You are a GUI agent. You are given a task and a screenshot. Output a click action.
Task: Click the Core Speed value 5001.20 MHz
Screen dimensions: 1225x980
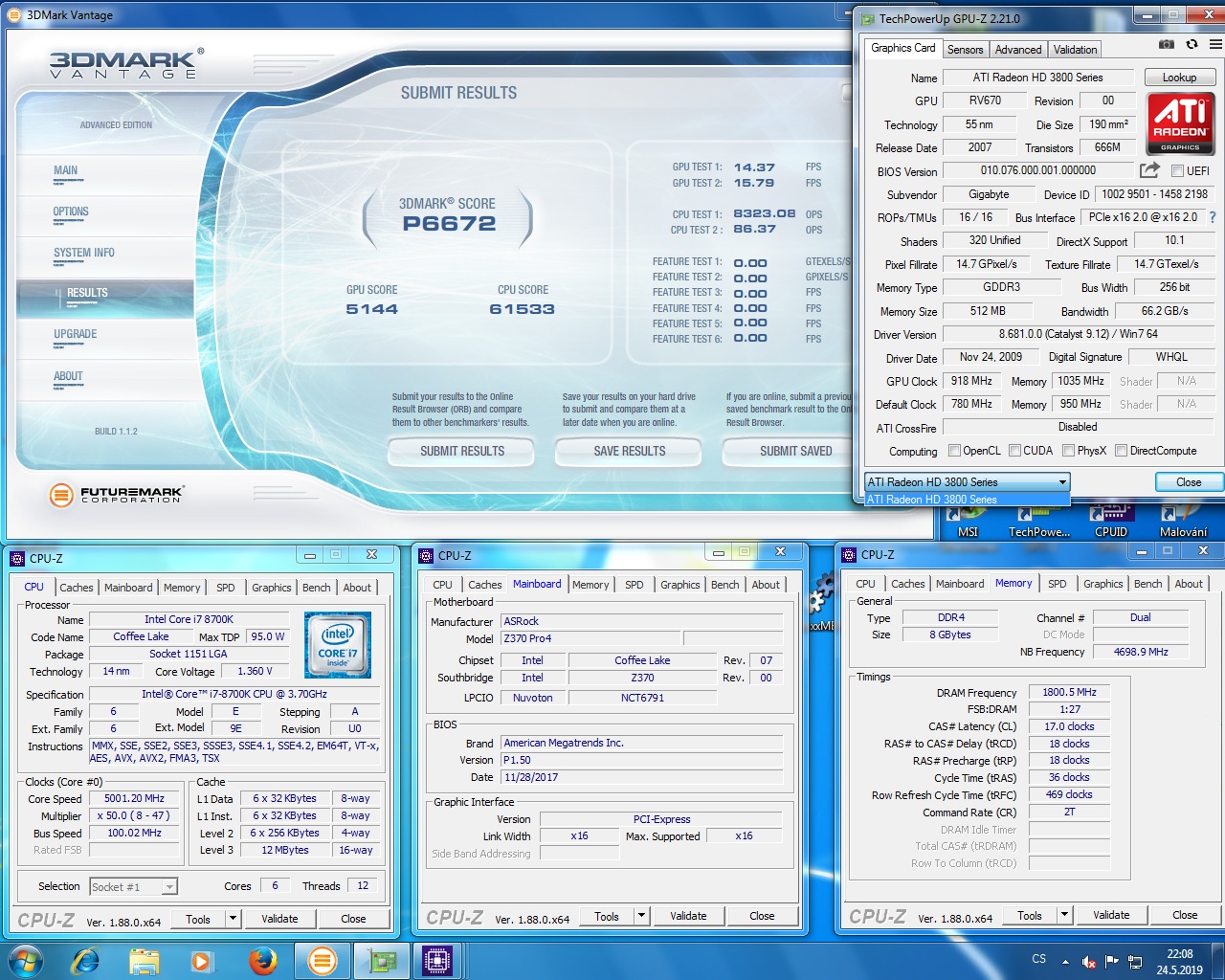(134, 798)
